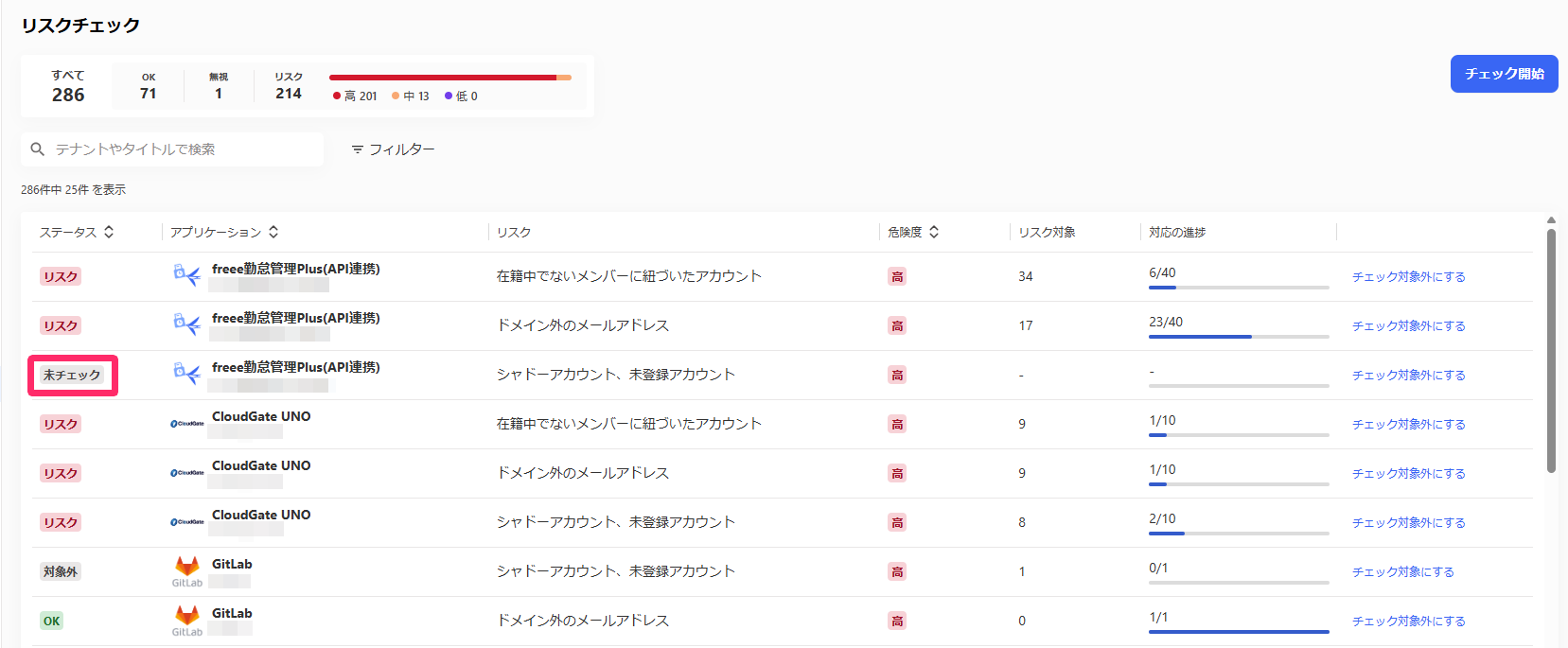Click the リスク対象 column header
This screenshot has height=648, width=1568.
pos(1047,232)
